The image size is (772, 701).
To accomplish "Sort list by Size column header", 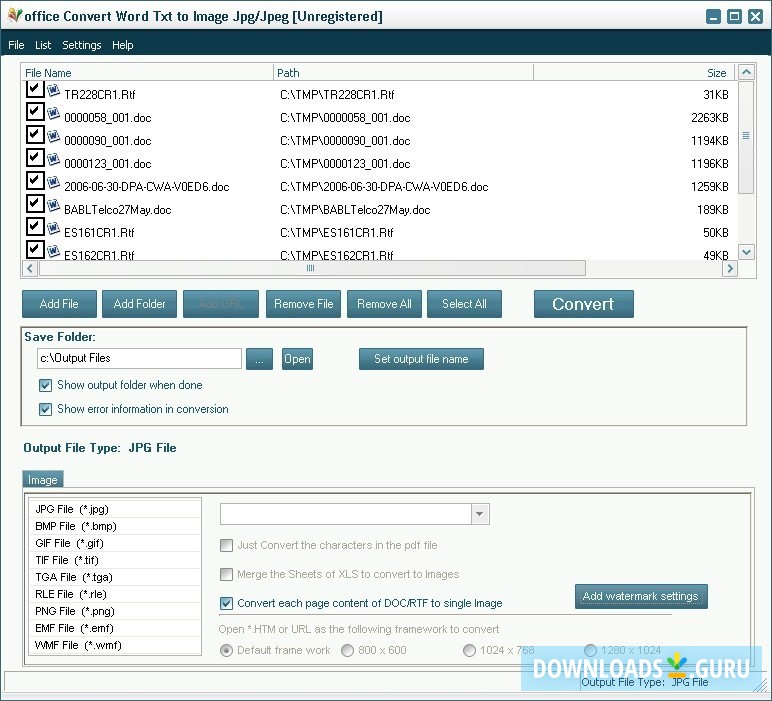I will (x=634, y=73).
